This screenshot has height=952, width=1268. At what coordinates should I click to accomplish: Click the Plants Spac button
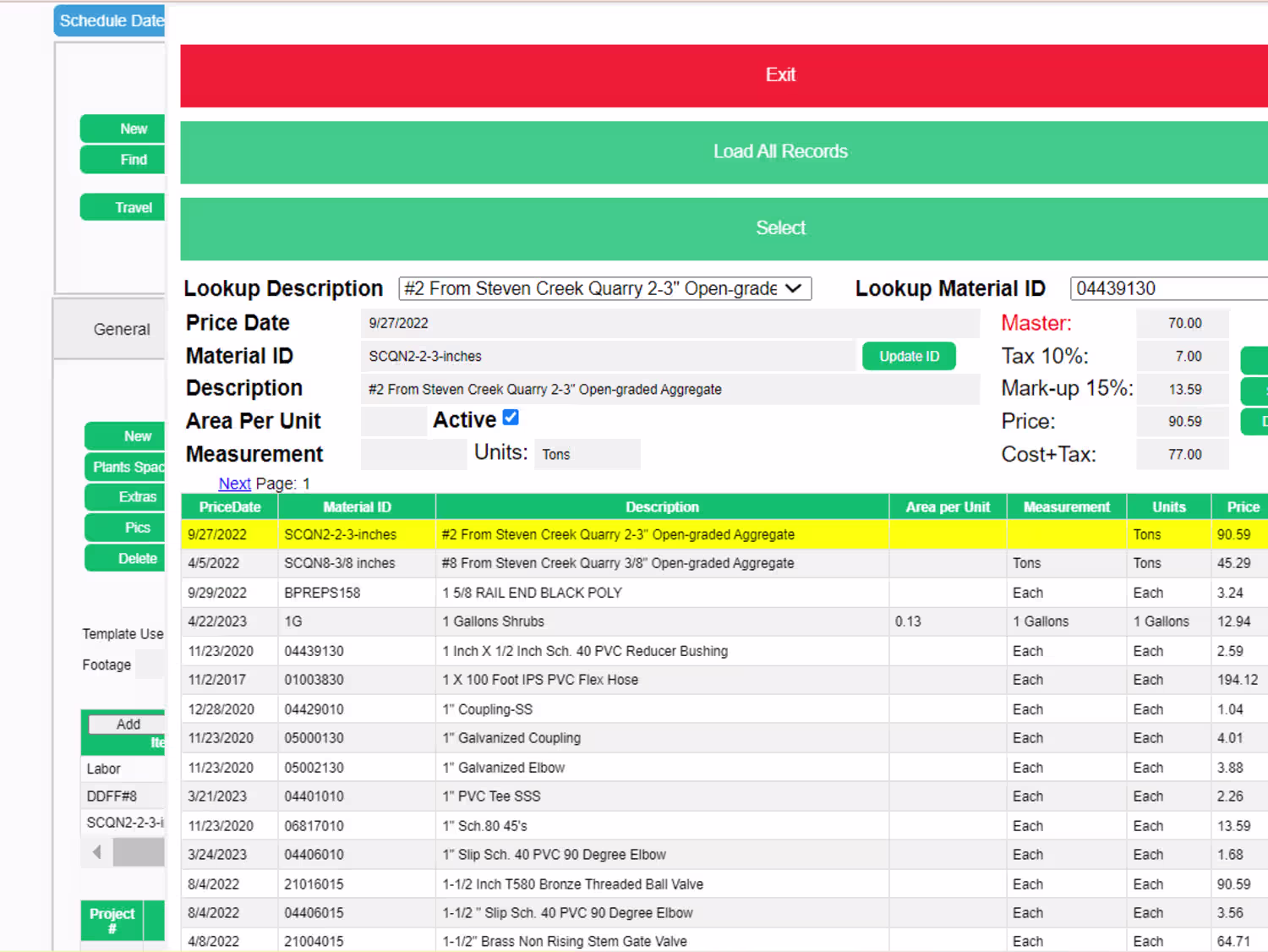coord(125,468)
